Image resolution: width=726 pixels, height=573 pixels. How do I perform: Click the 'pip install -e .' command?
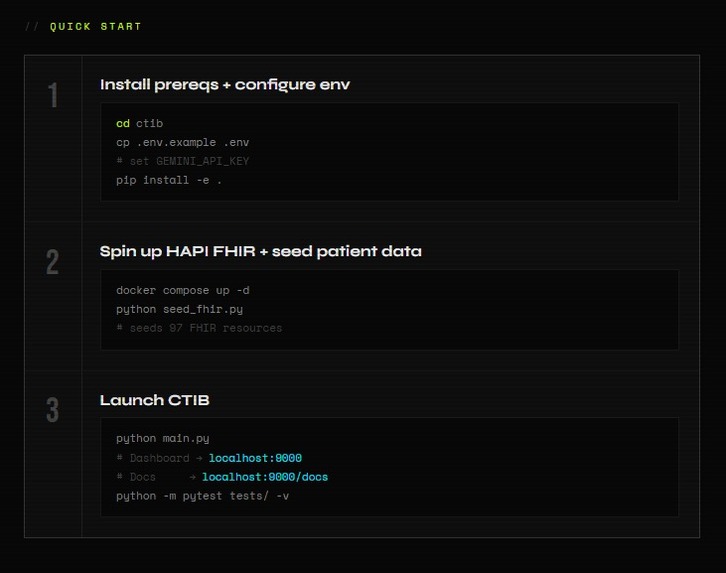coord(169,180)
